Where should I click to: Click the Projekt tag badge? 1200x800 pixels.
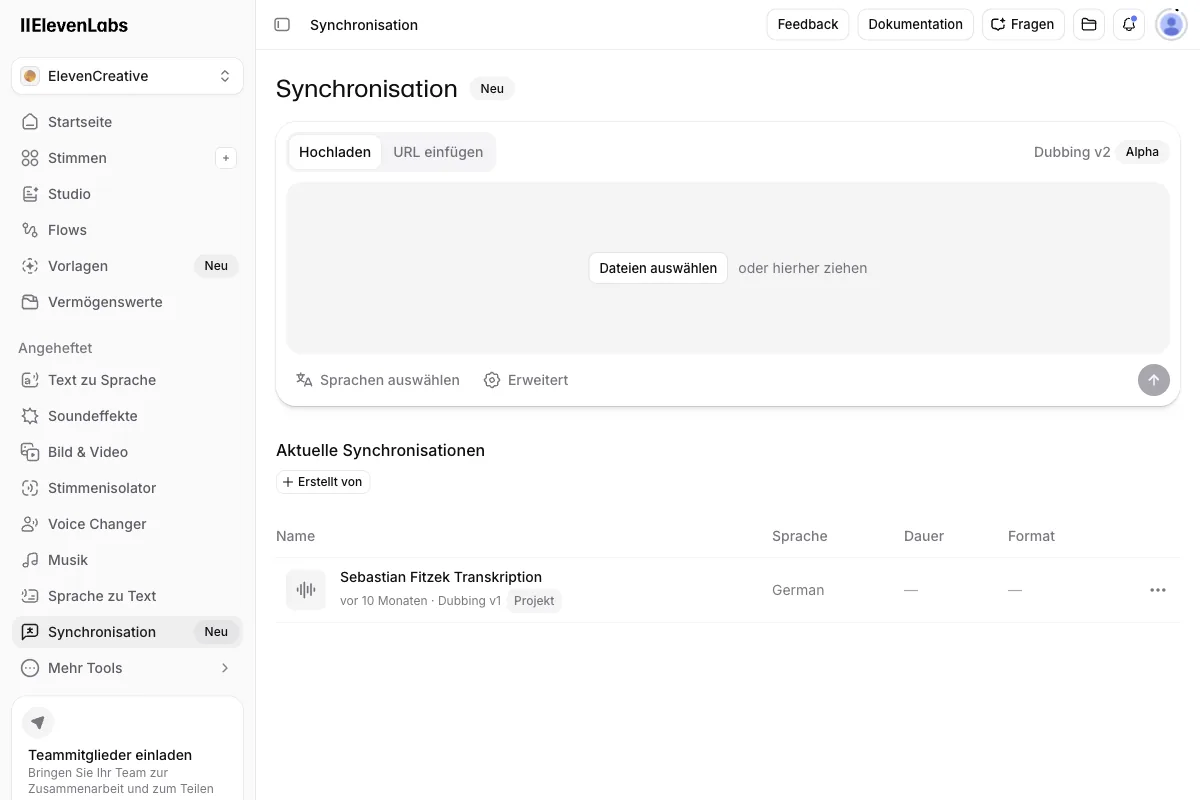[534, 601]
